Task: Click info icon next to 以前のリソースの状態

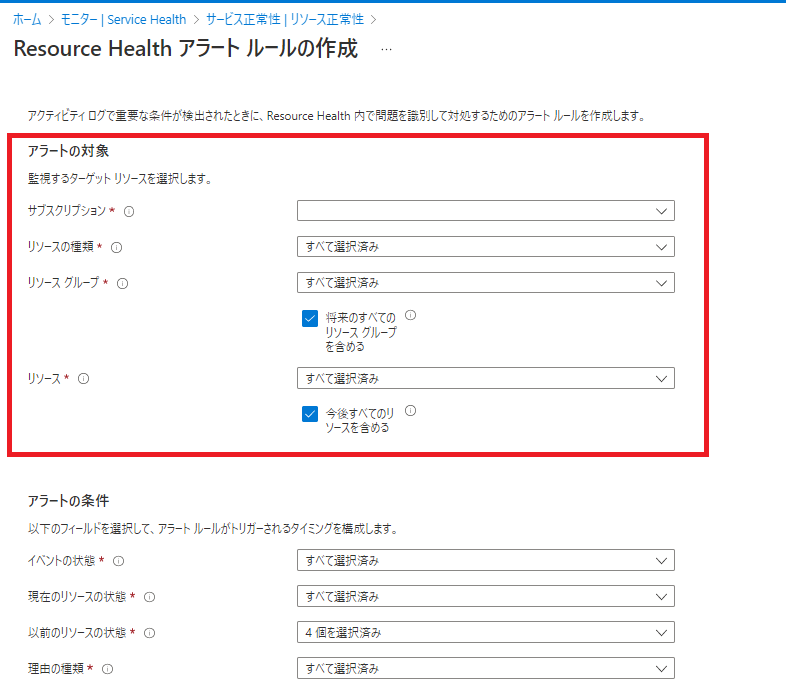Action: coord(149,633)
